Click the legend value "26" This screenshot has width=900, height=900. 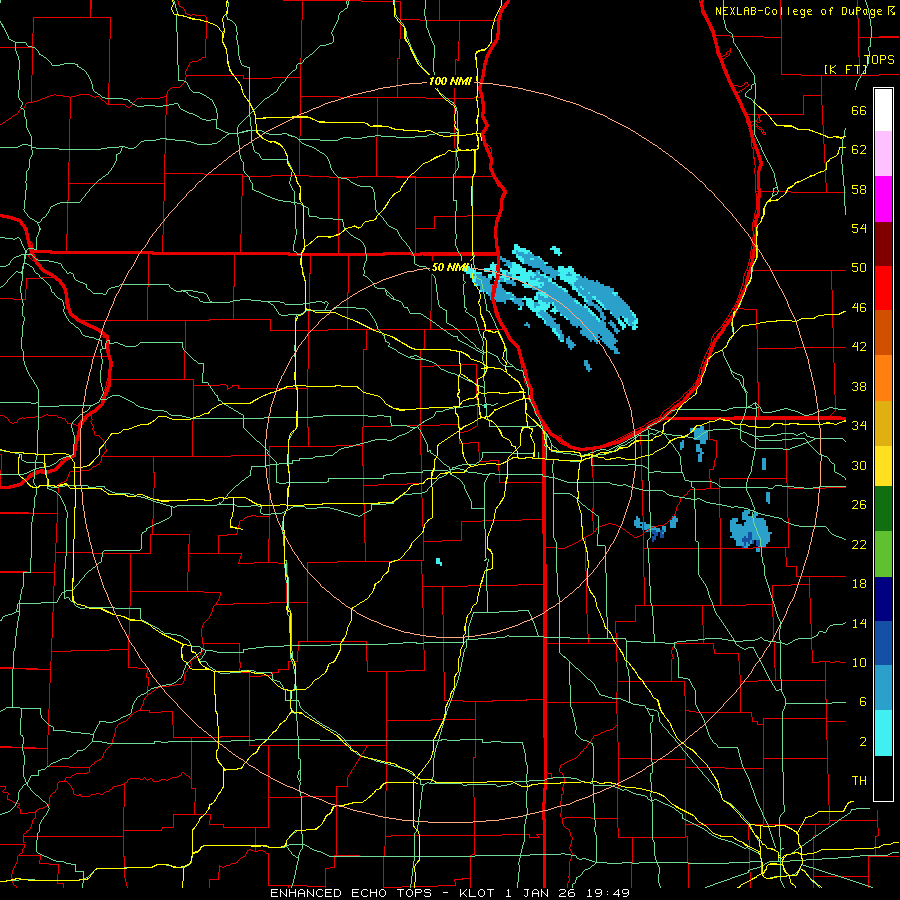(859, 505)
